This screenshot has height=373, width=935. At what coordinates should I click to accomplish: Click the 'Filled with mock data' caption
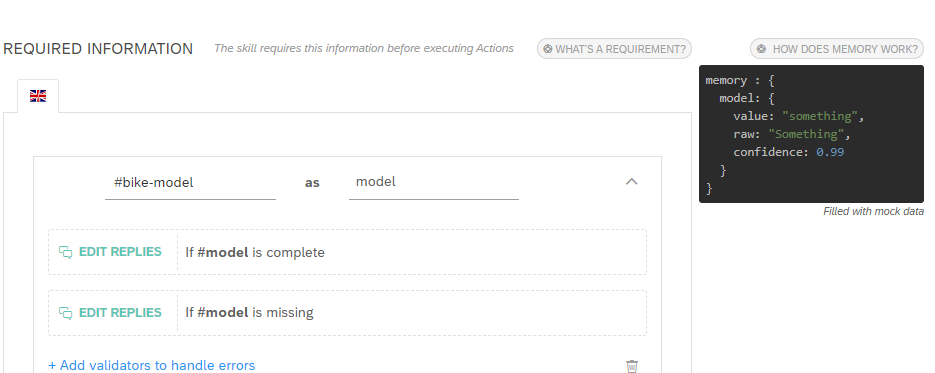(873, 212)
